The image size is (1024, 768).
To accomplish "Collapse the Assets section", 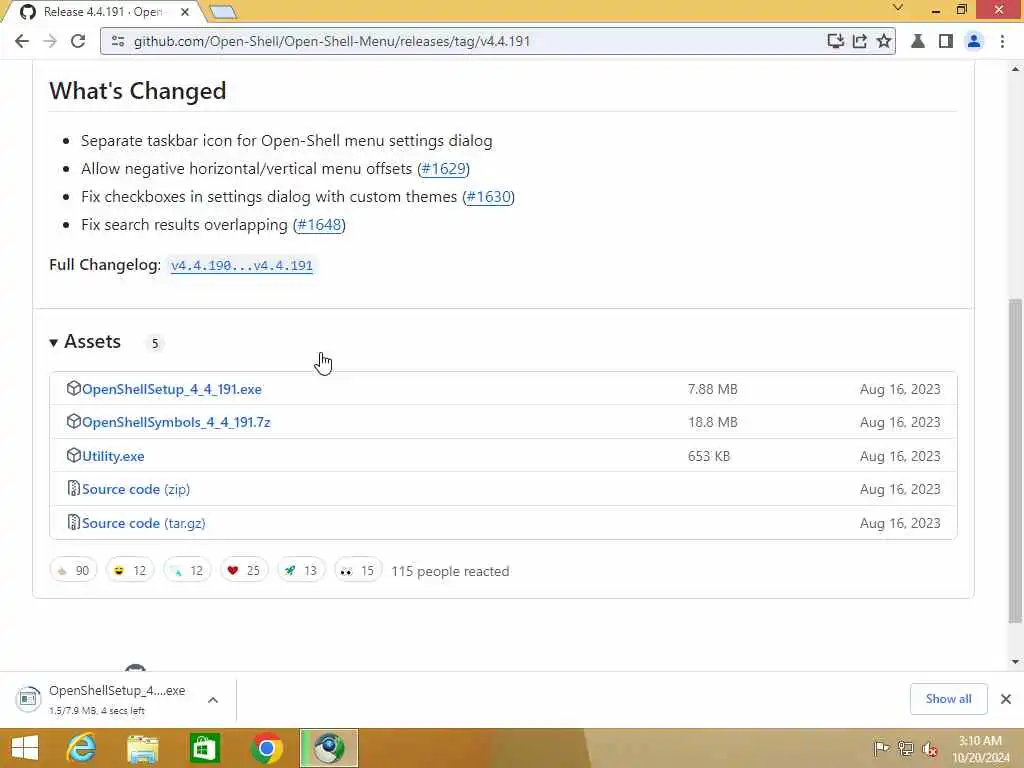I will tap(86, 342).
